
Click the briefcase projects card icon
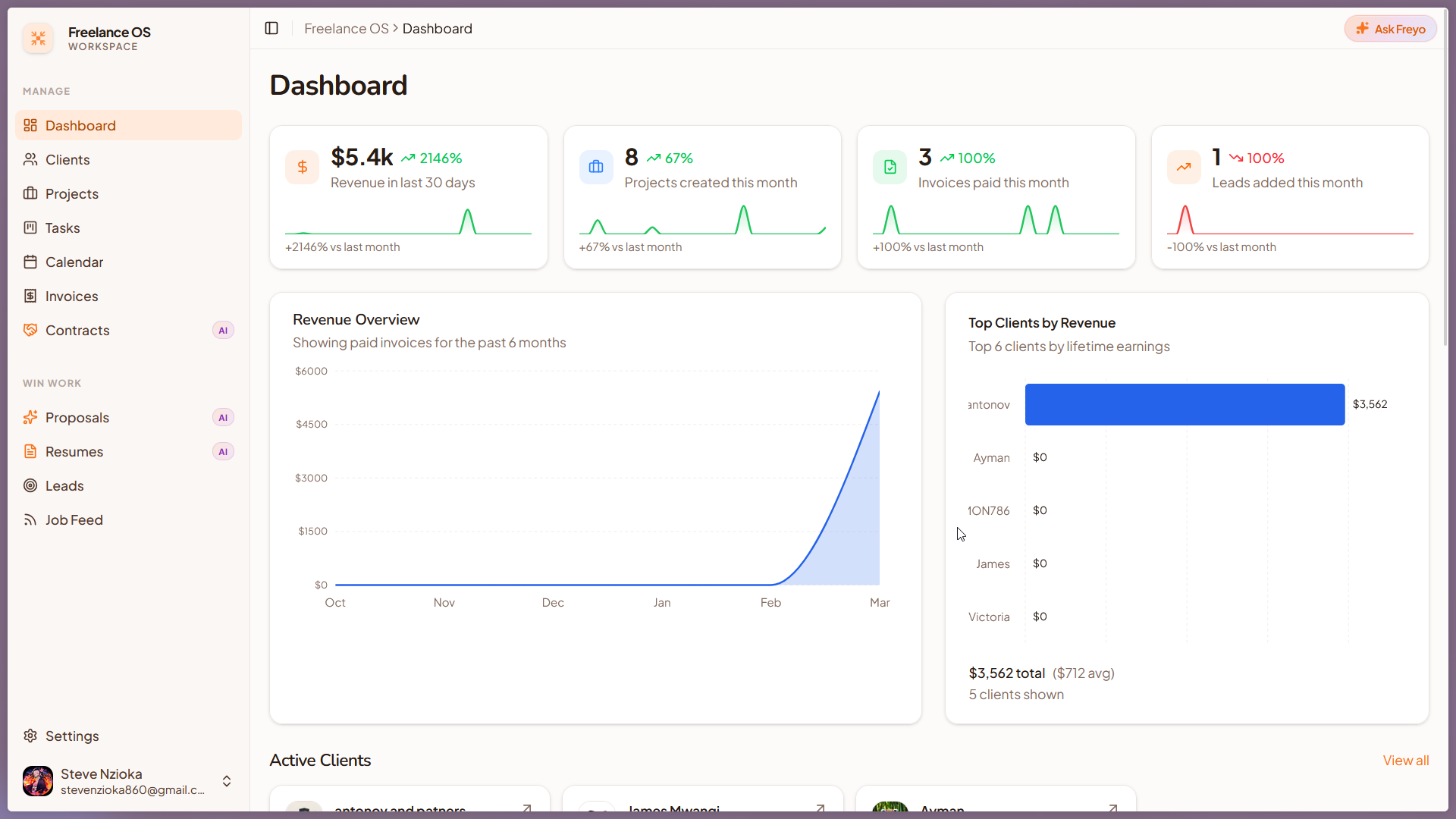[596, 168]
